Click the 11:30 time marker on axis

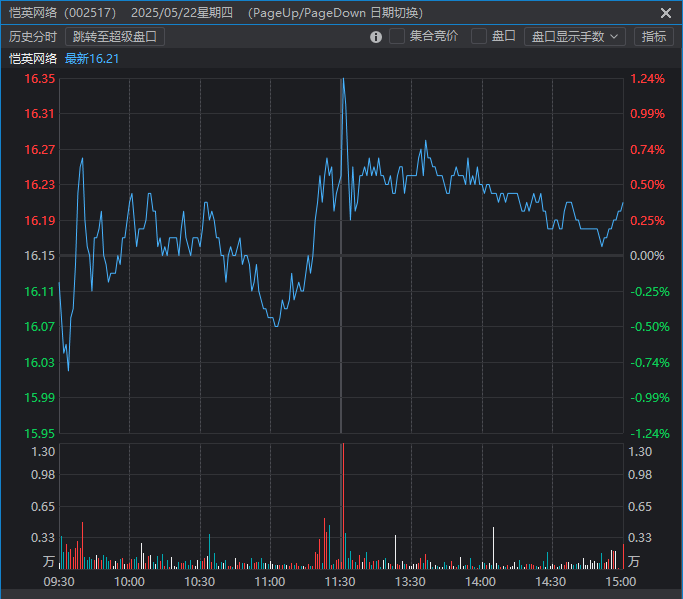[x=341, y=581]
